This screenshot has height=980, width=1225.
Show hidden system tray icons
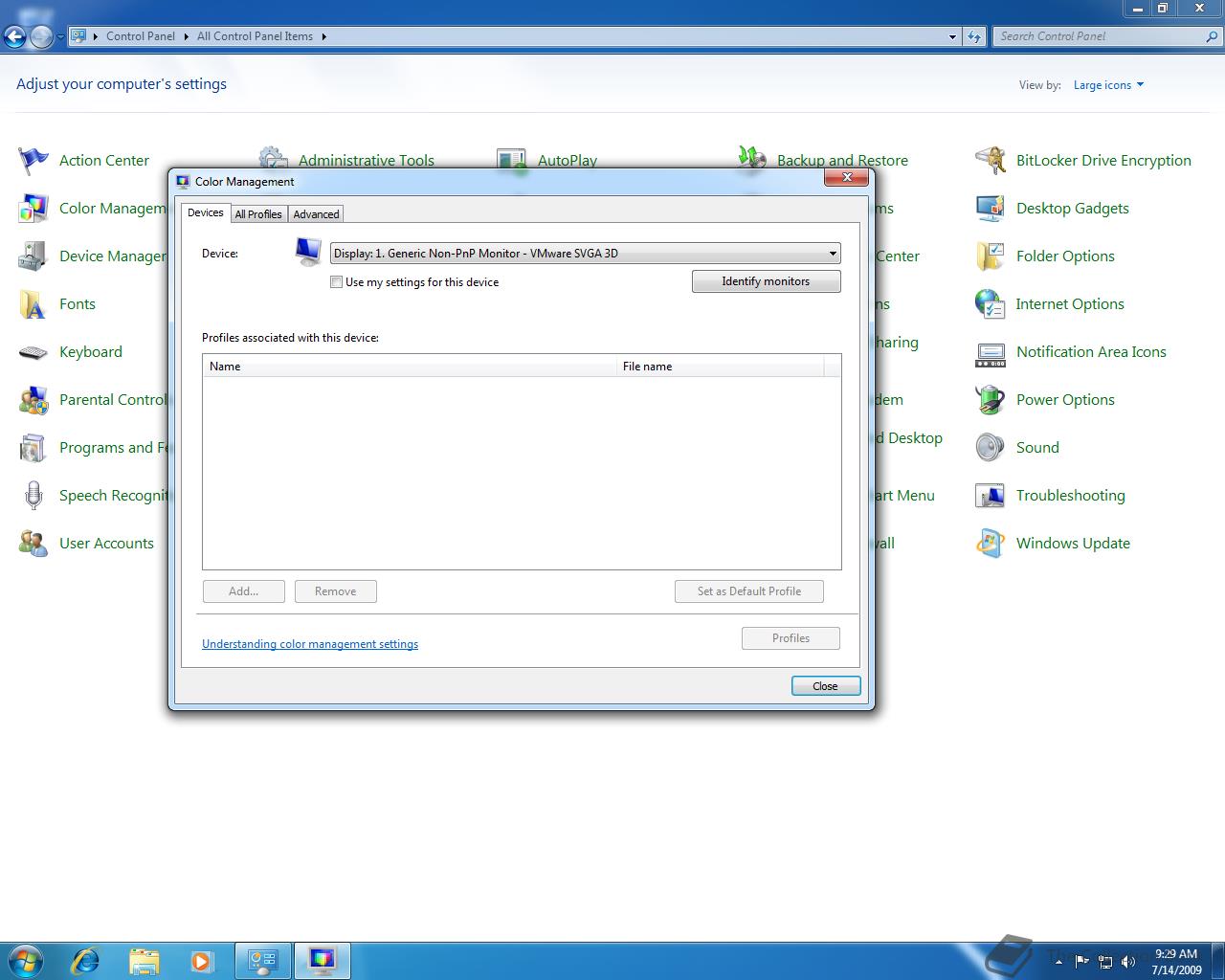click(x=1058, y=961)
